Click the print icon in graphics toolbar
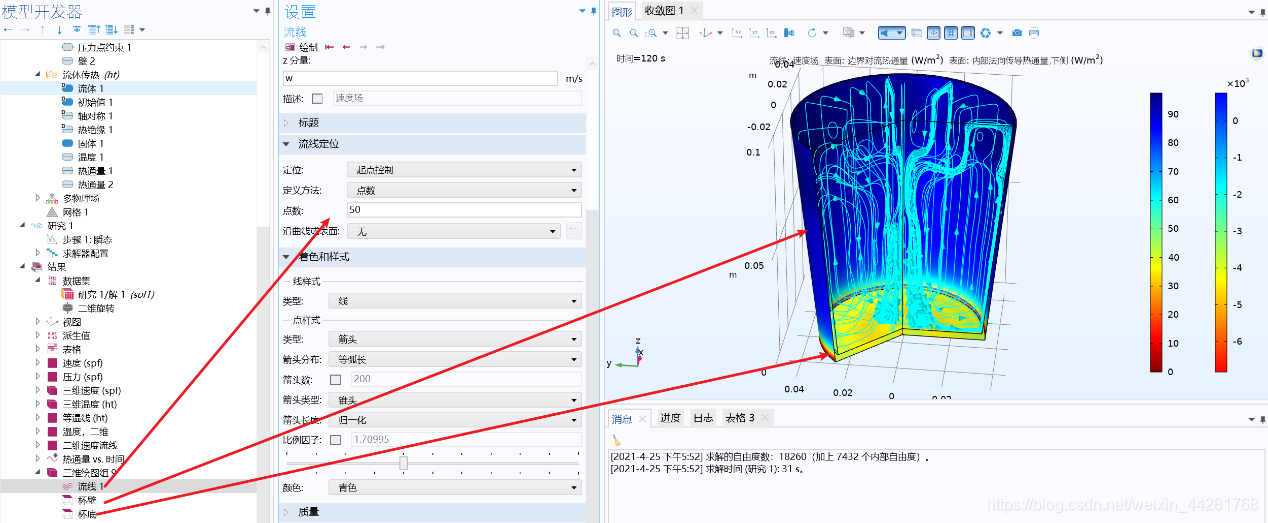The image size is (1268, 523). [x=1034, y=33]
